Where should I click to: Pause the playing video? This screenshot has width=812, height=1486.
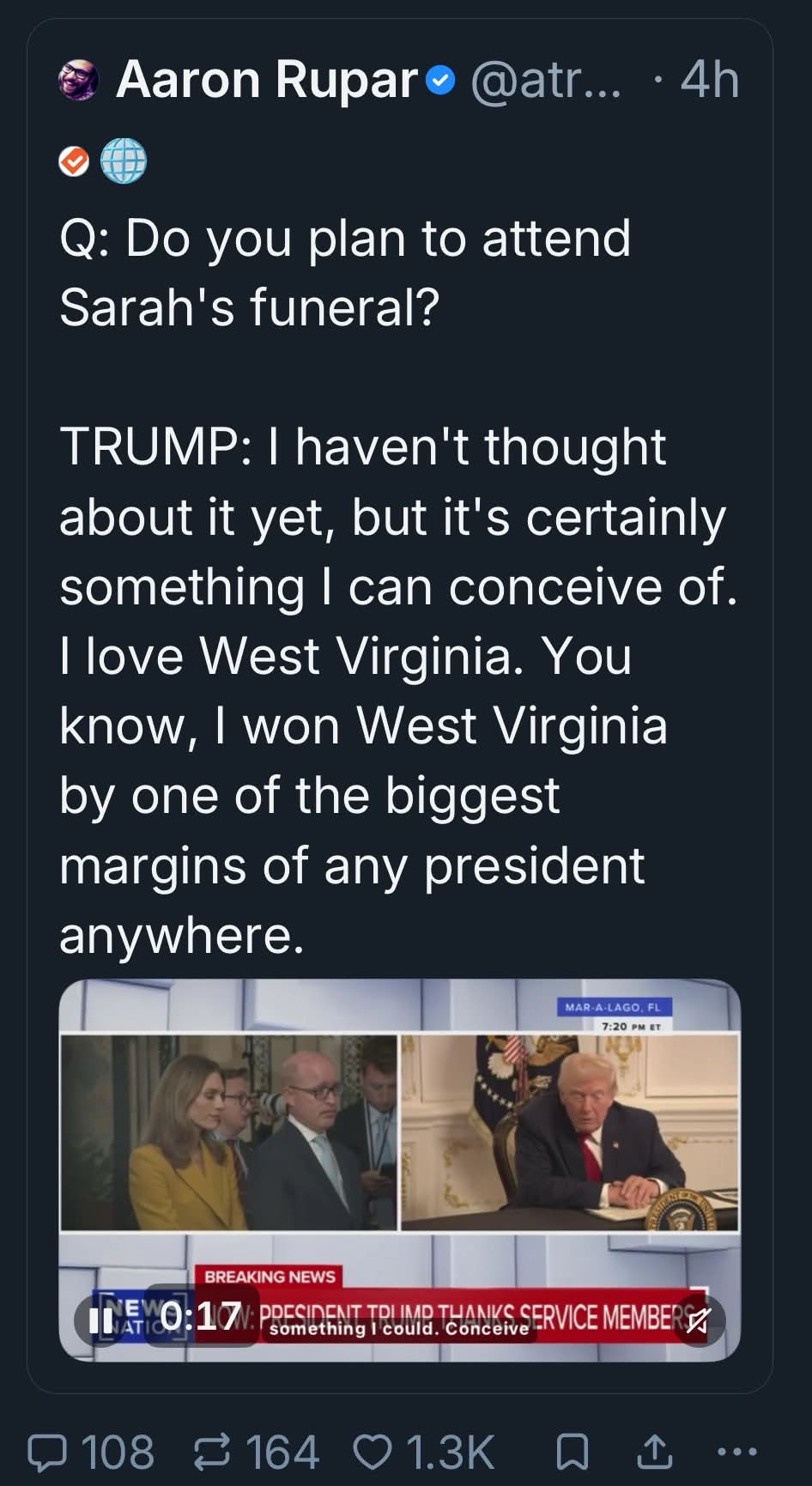coord(100,1319)
